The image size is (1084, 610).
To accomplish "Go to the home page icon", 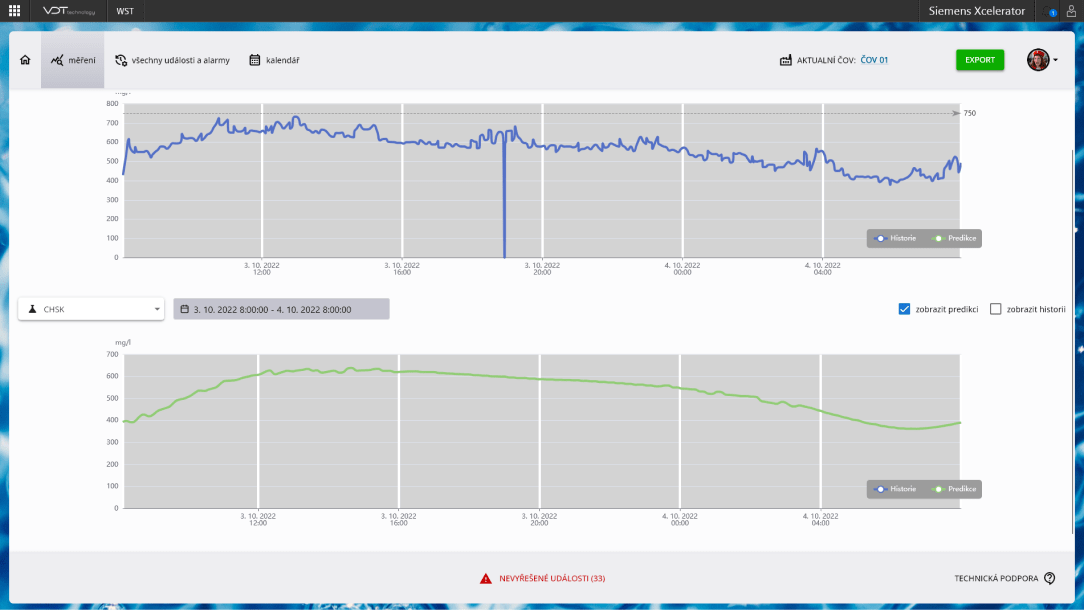I will pos(25,60).
